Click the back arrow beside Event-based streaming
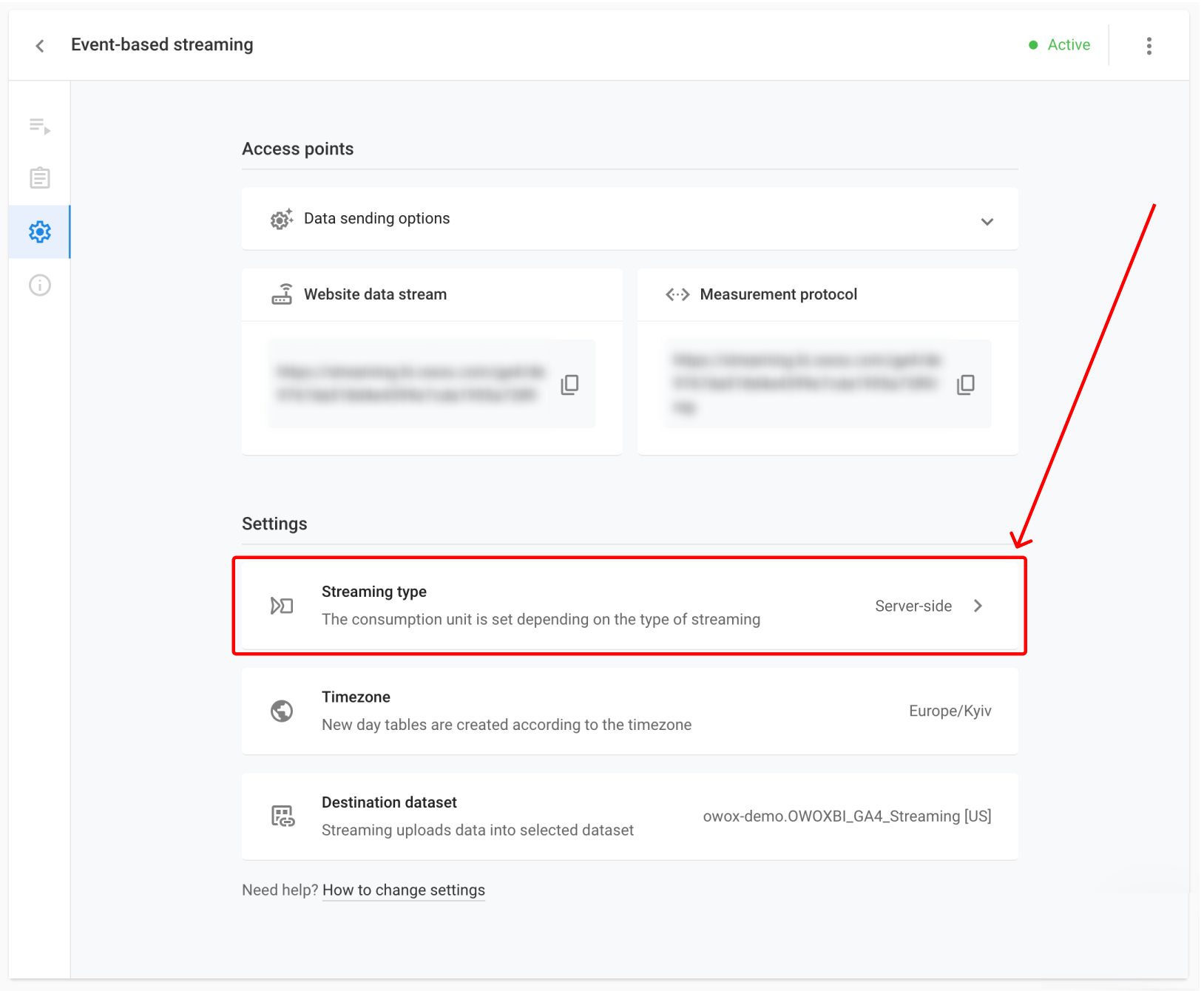The width and height of the screenshot is (1204, 991). tap(39, 45)
